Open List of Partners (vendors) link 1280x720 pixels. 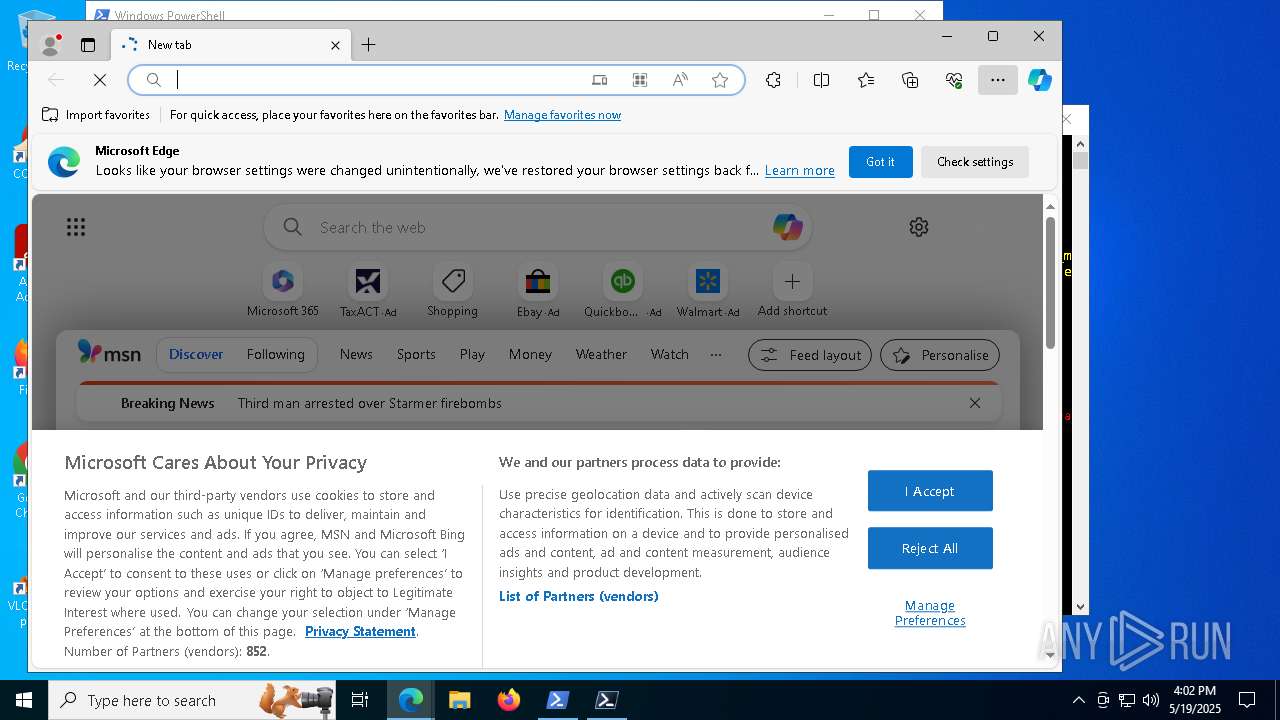point(579,597)
